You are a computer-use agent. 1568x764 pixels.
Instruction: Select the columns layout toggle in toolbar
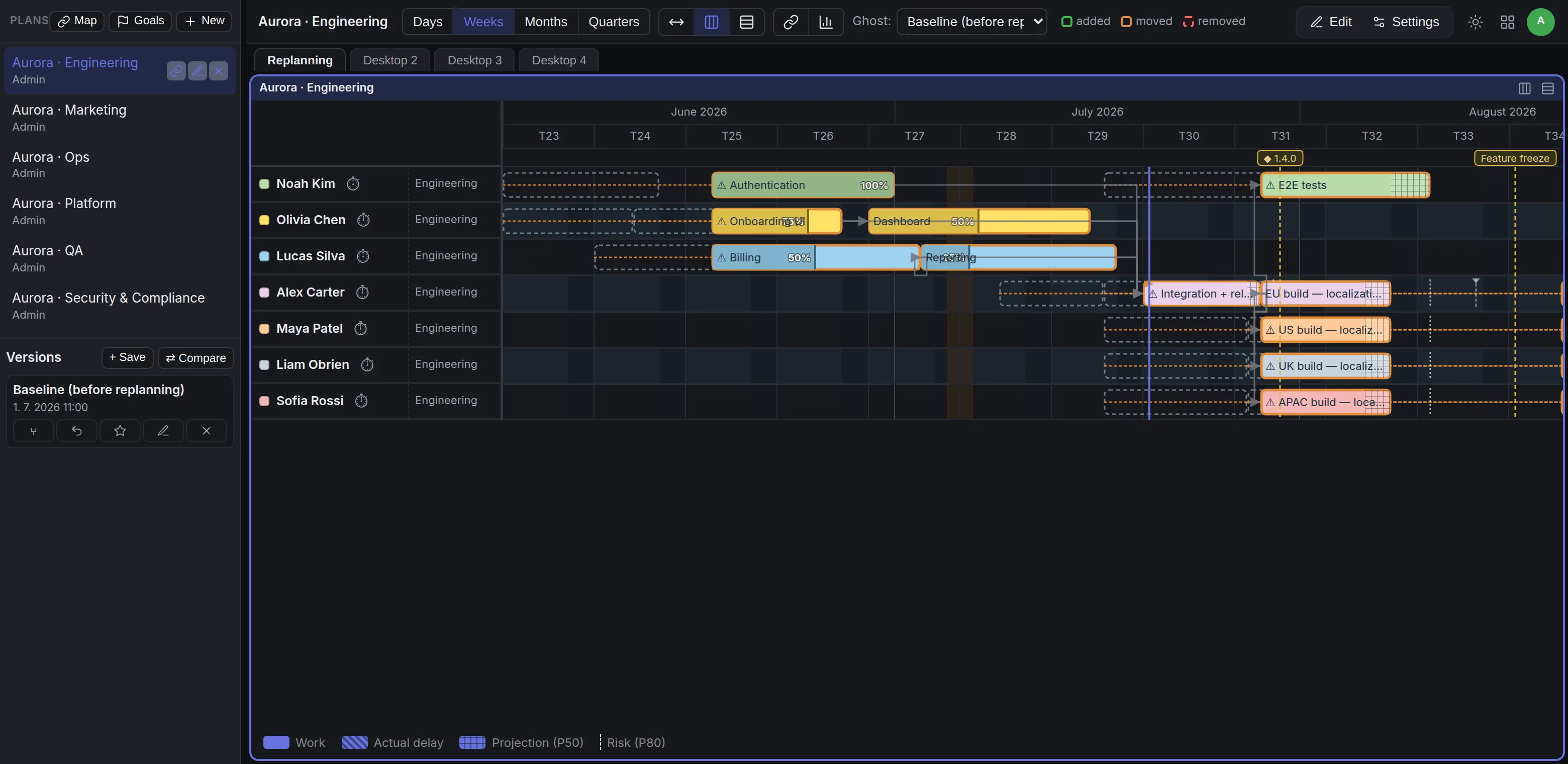(x=712, y=22)
